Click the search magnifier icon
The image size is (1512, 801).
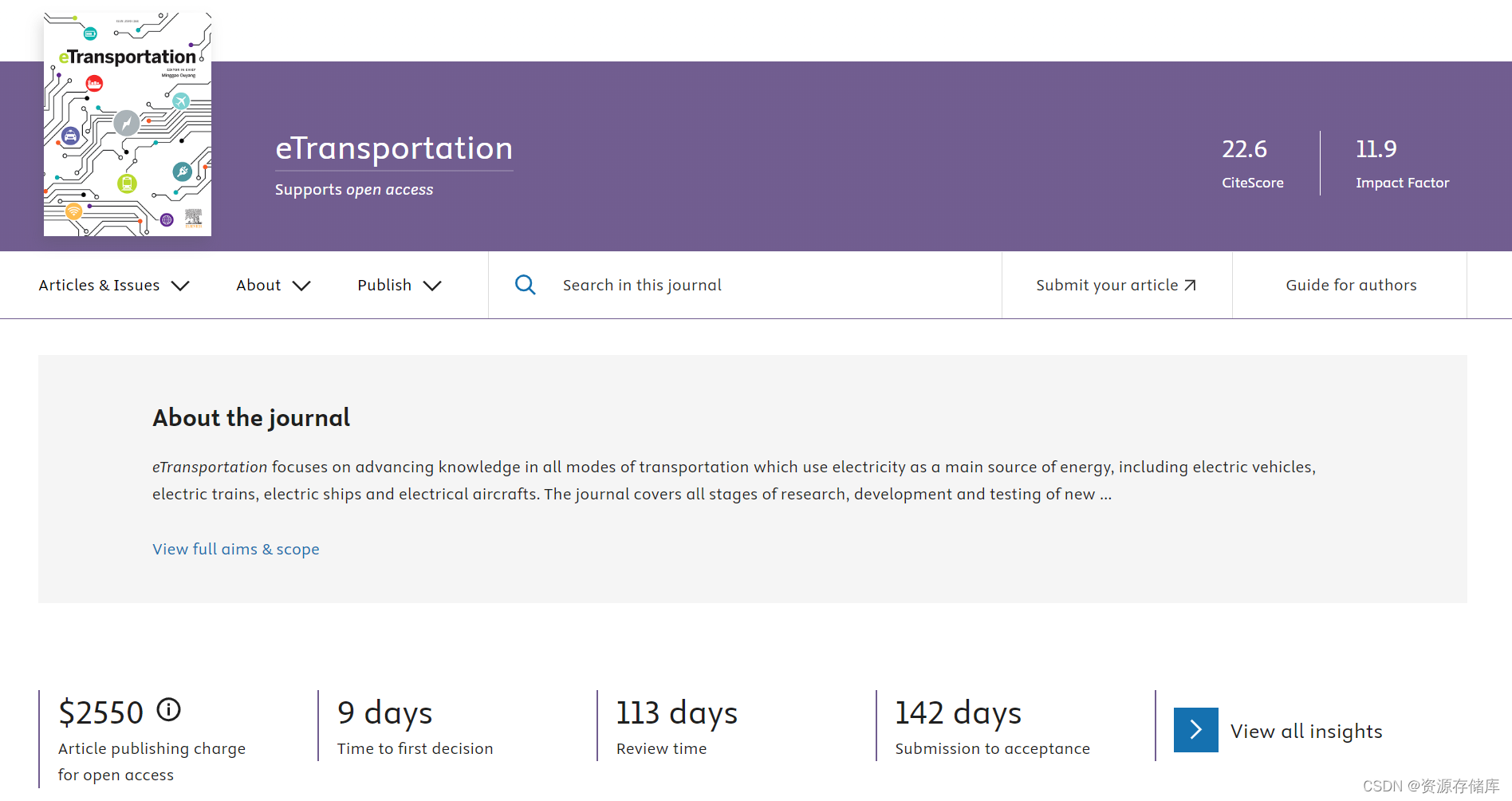[x=525, y=285]
